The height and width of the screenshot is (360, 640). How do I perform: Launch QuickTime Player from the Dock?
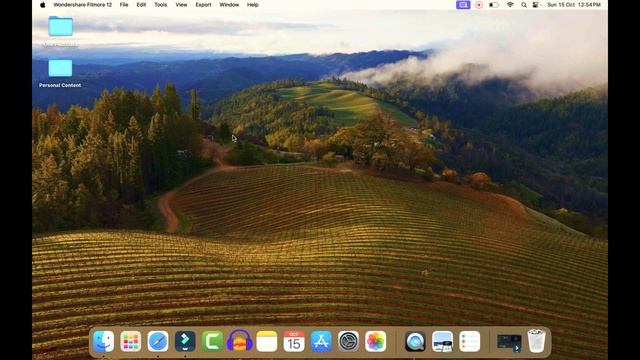click(x=415, y=341)
